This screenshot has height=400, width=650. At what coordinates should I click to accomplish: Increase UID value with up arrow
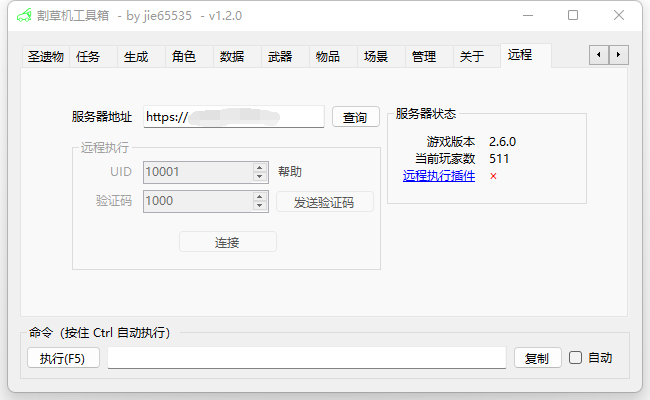(x=260, y=167)
